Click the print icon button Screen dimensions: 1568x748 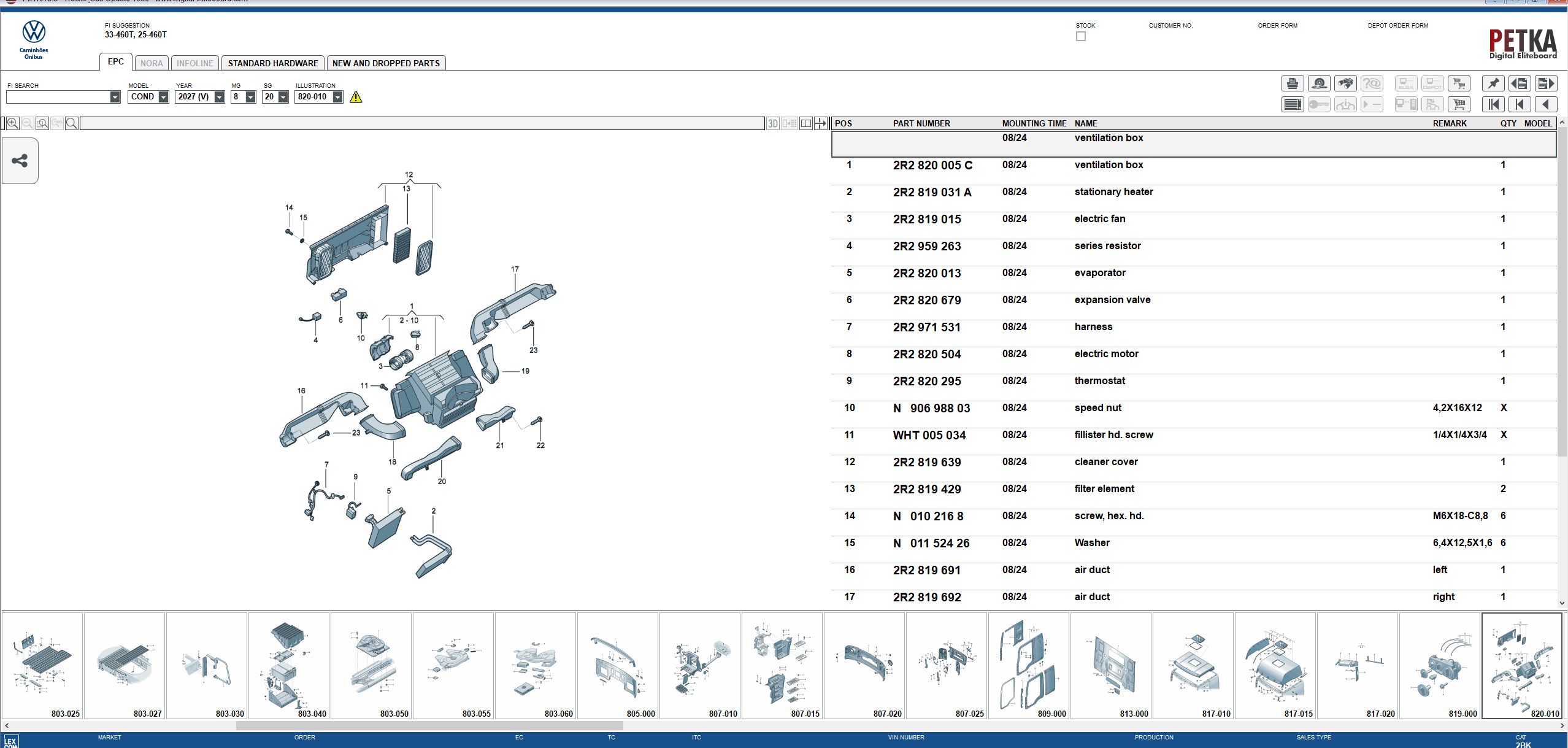(1292, 83)
